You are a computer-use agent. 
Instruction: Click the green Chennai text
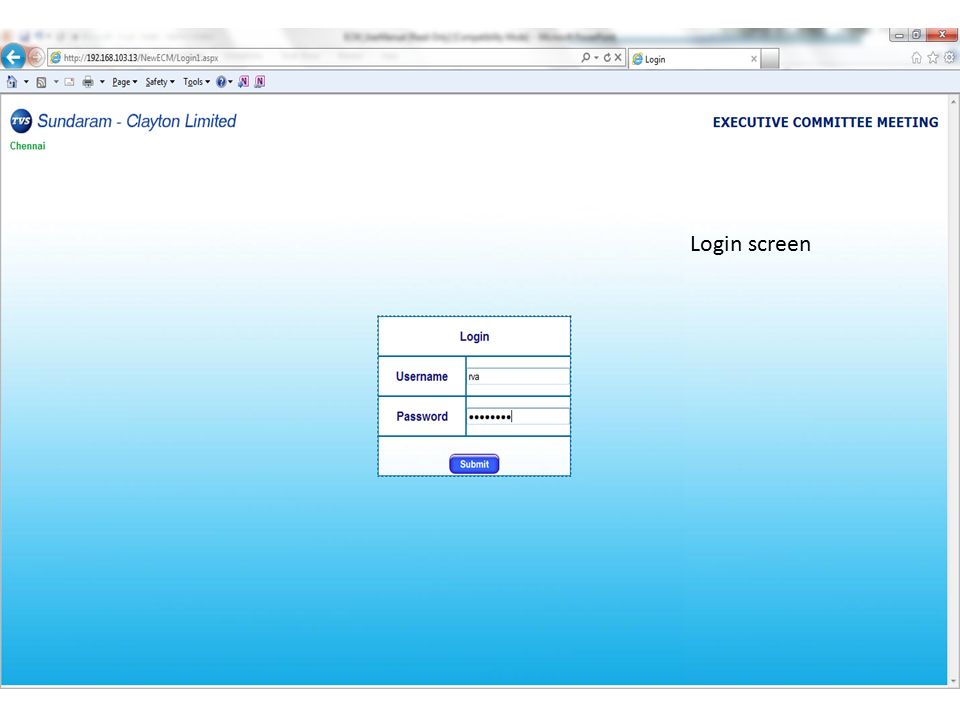click(x=28, y=146)
